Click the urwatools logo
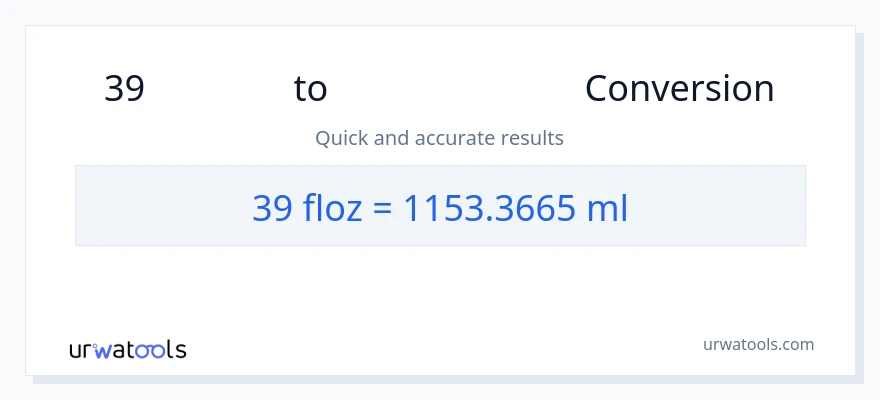 point(127,349)
